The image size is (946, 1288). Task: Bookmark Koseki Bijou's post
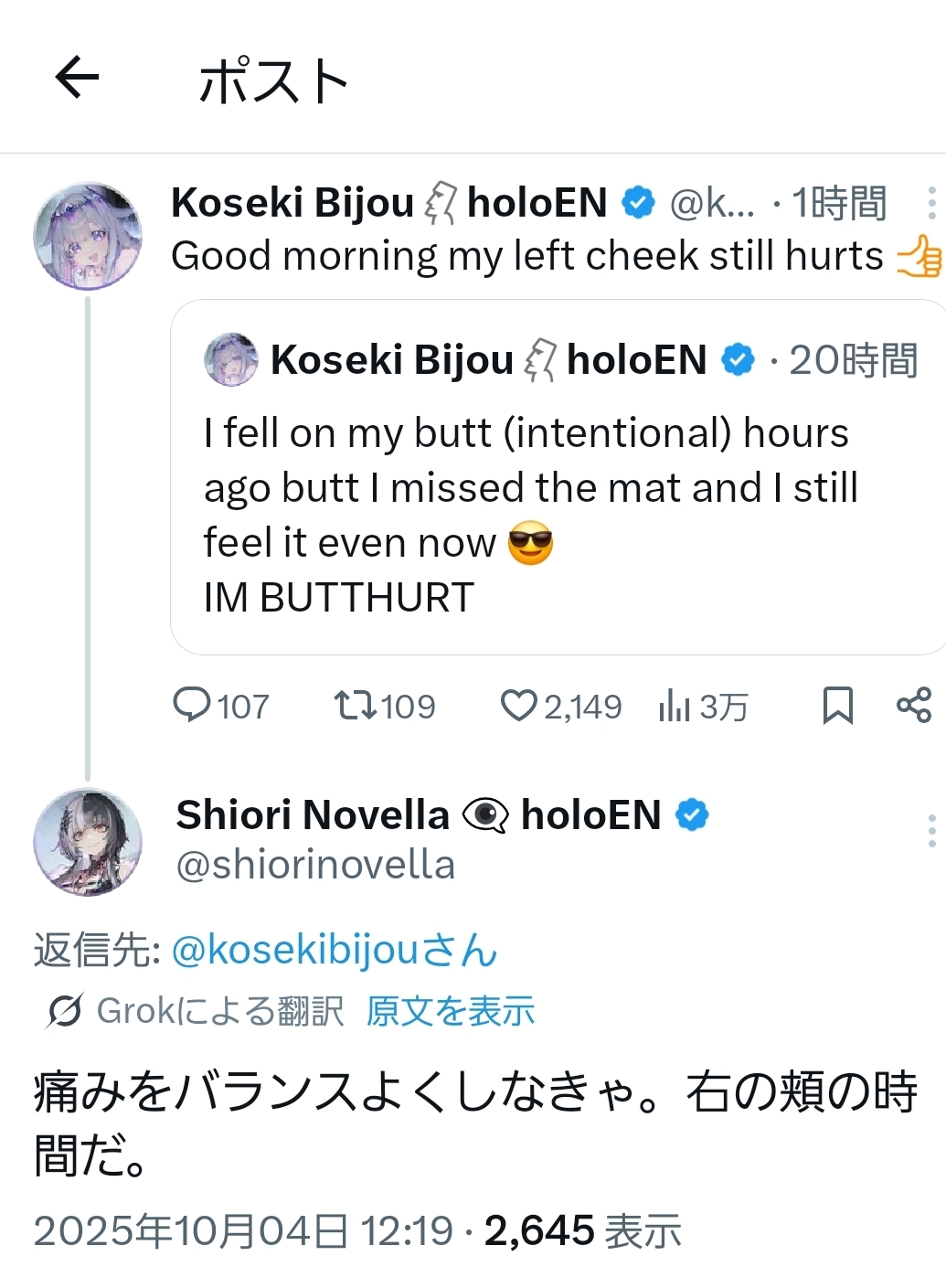[x=837, y=705]
